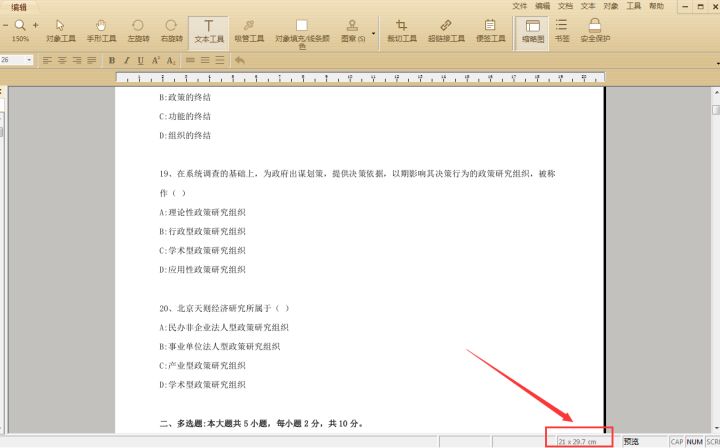
Task: Apply subscript formatting
Action: tap(171, 60)
